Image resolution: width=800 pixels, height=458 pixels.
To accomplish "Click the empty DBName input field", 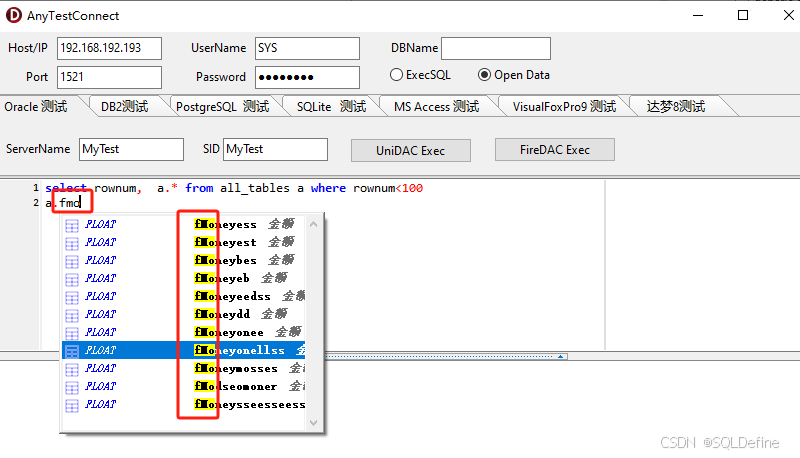I will pos(496,48).
